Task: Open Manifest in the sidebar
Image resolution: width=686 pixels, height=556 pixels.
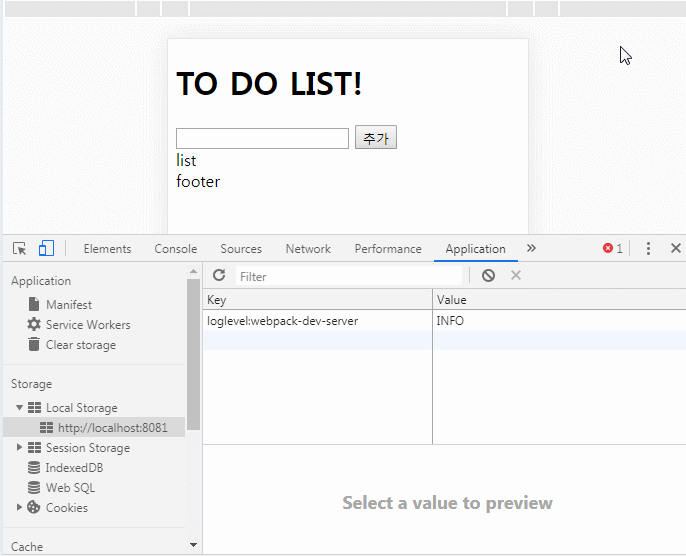Action: point(69,304)
